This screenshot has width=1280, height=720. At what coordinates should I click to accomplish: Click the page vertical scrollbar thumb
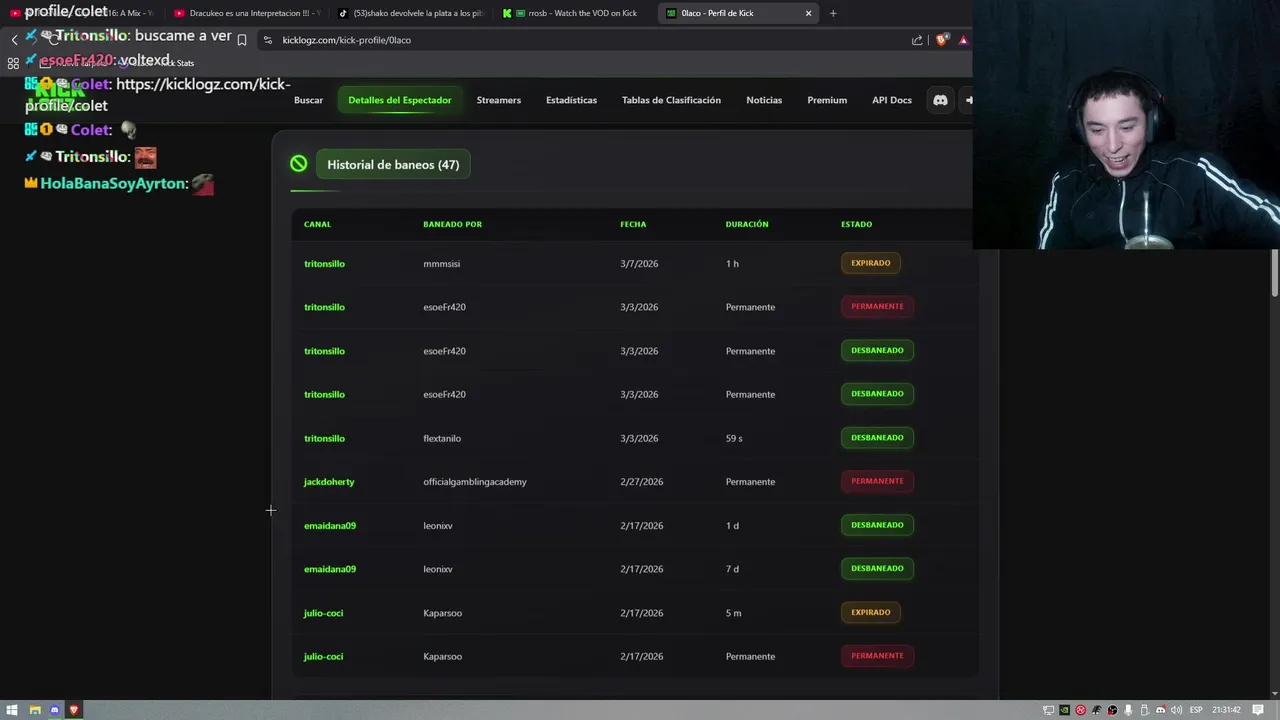(1275, 273)
